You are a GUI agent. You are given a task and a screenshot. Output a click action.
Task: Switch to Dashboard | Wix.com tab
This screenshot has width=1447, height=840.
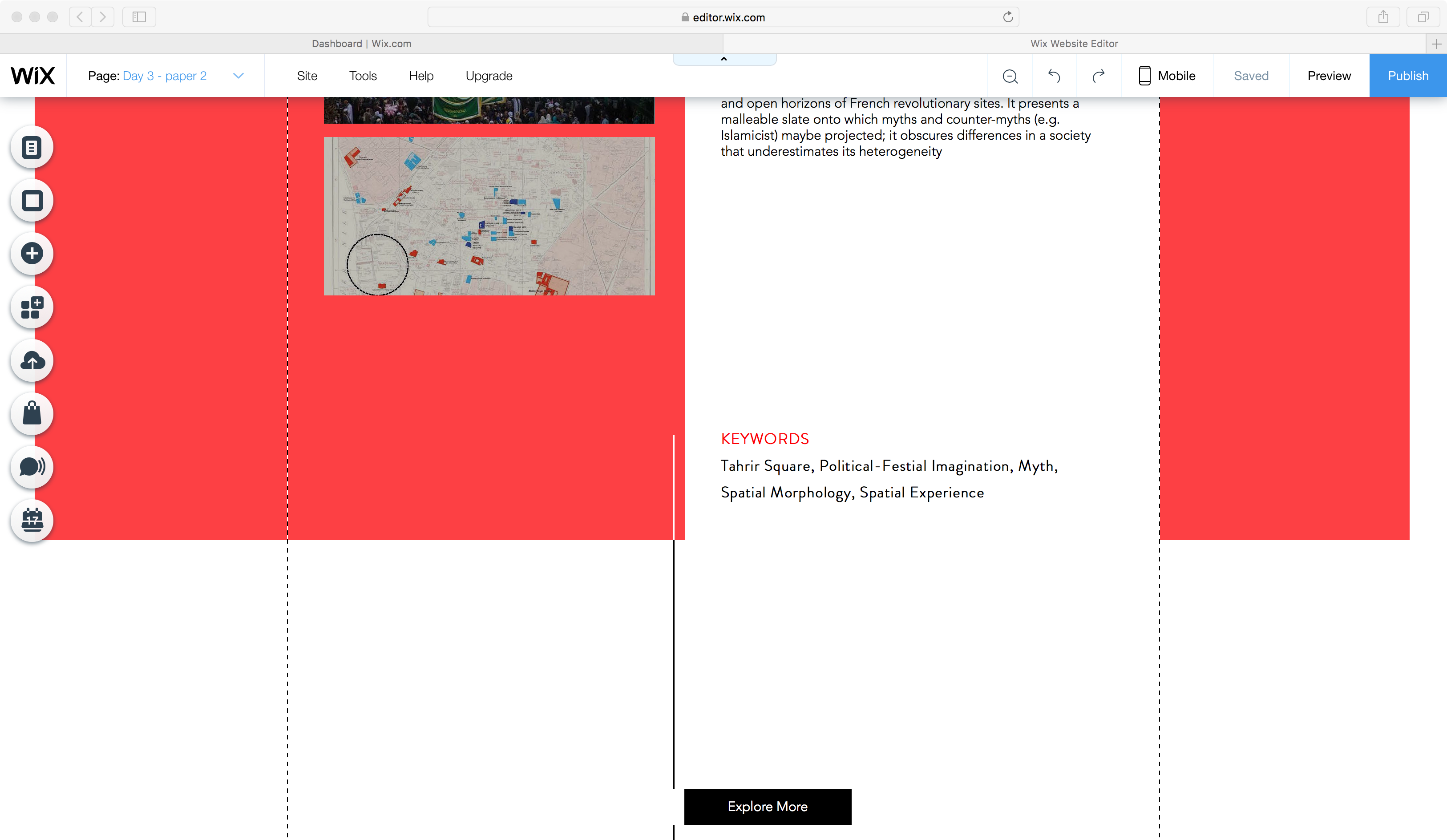361,44
